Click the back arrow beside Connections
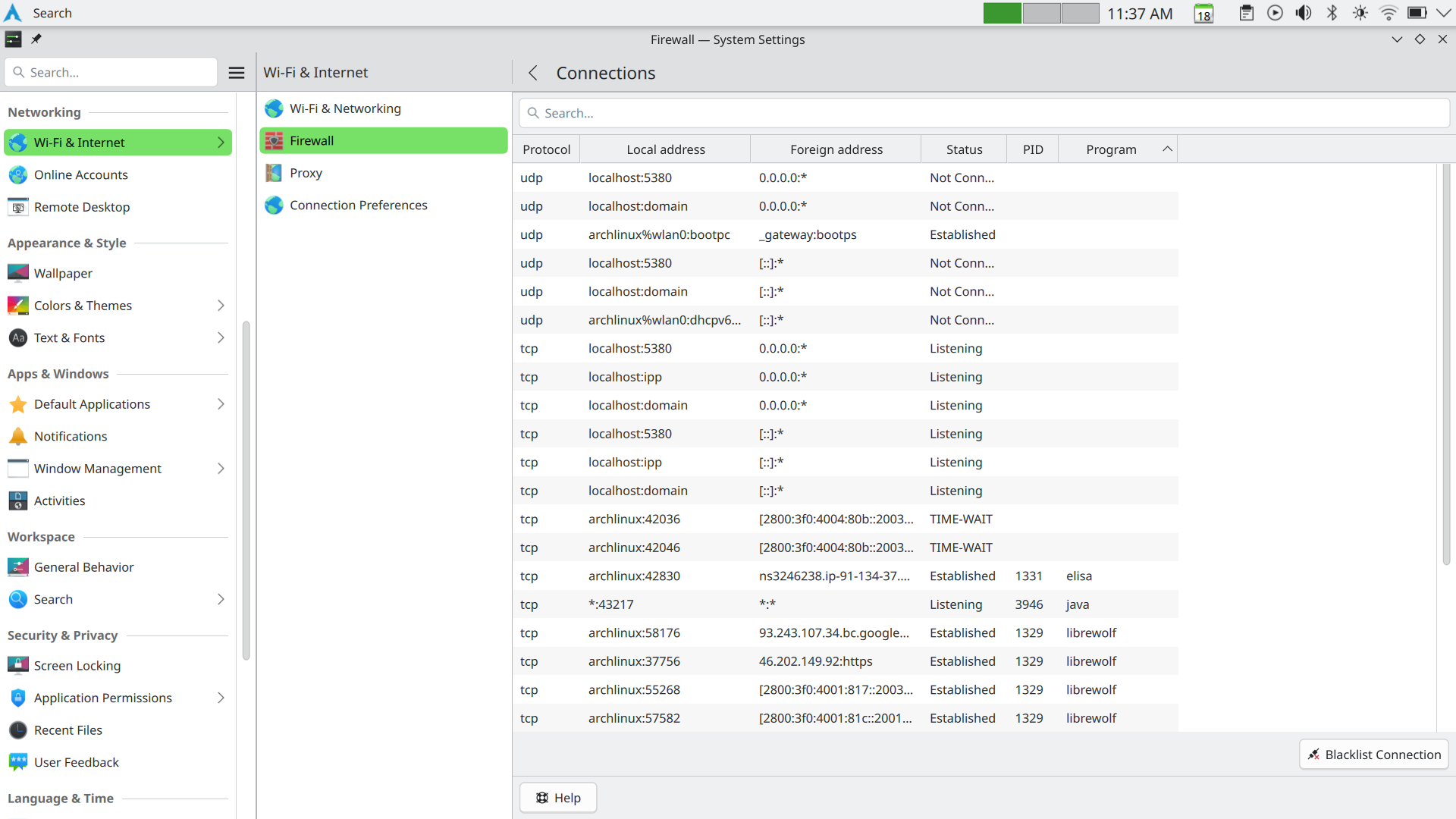The width and height of the screenshot is (1456, 819). point(533,73)
